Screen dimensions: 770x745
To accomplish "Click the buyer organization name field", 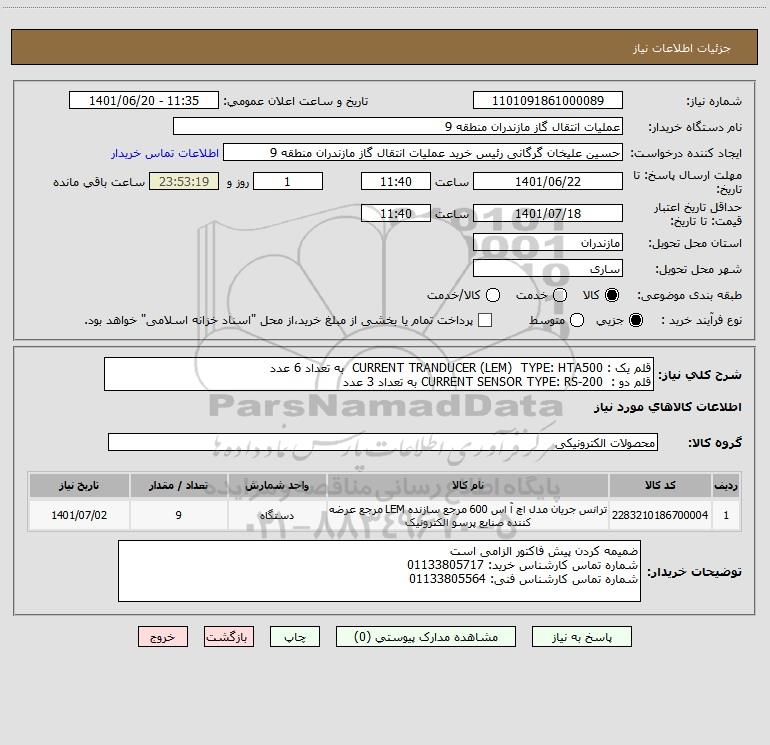I will point(398,126).
